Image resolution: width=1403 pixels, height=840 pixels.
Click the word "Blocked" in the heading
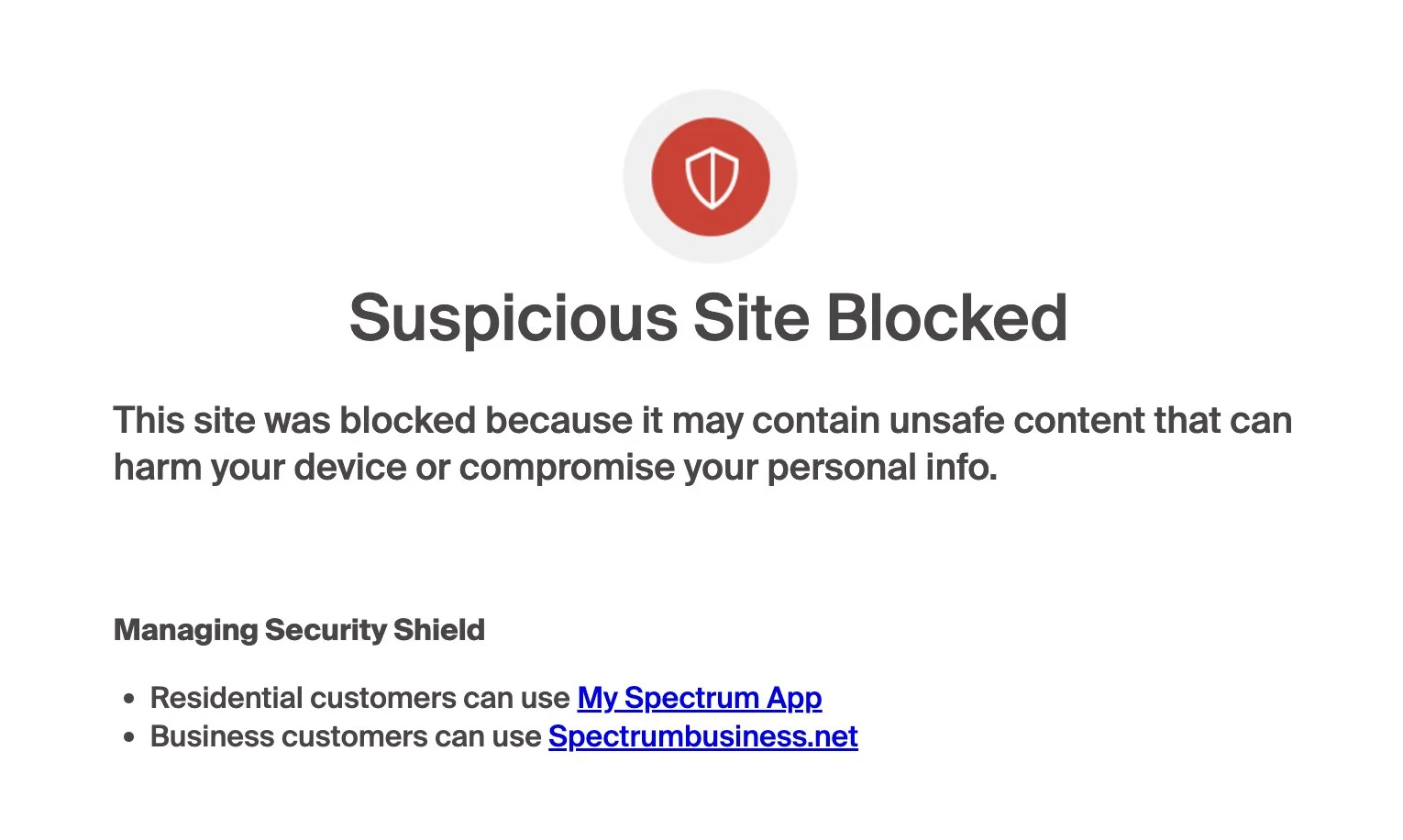946,318
